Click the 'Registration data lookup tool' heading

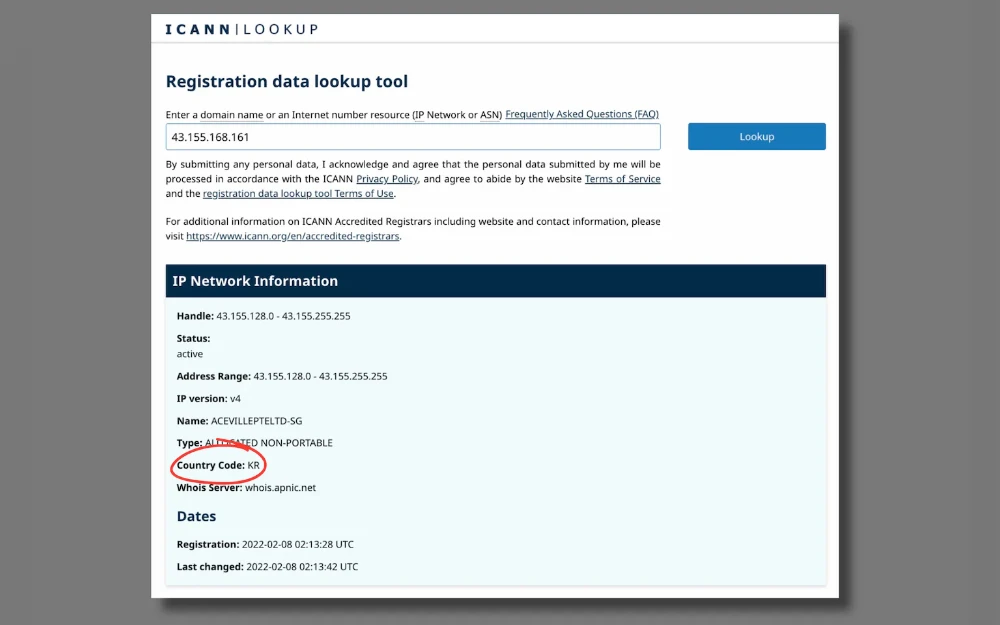tap(287, 82)
